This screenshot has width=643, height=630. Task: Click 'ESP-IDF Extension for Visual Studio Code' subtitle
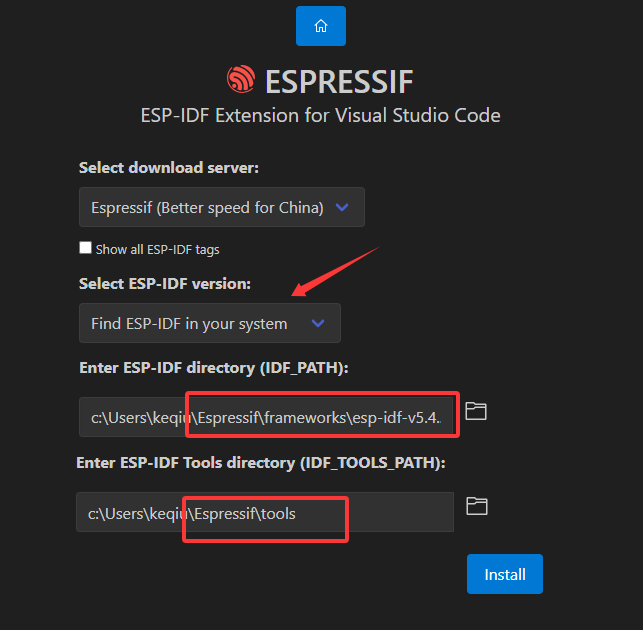(320, 115)
